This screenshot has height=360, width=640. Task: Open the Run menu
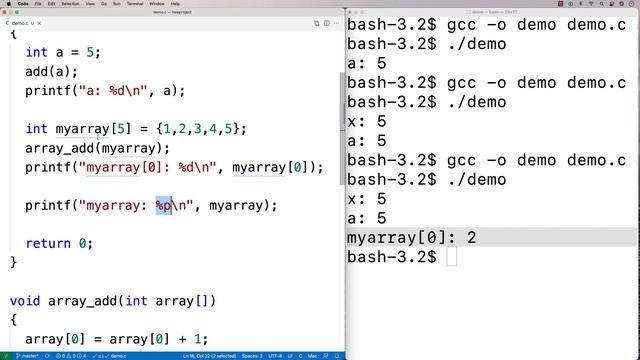(x=117, y=4)
